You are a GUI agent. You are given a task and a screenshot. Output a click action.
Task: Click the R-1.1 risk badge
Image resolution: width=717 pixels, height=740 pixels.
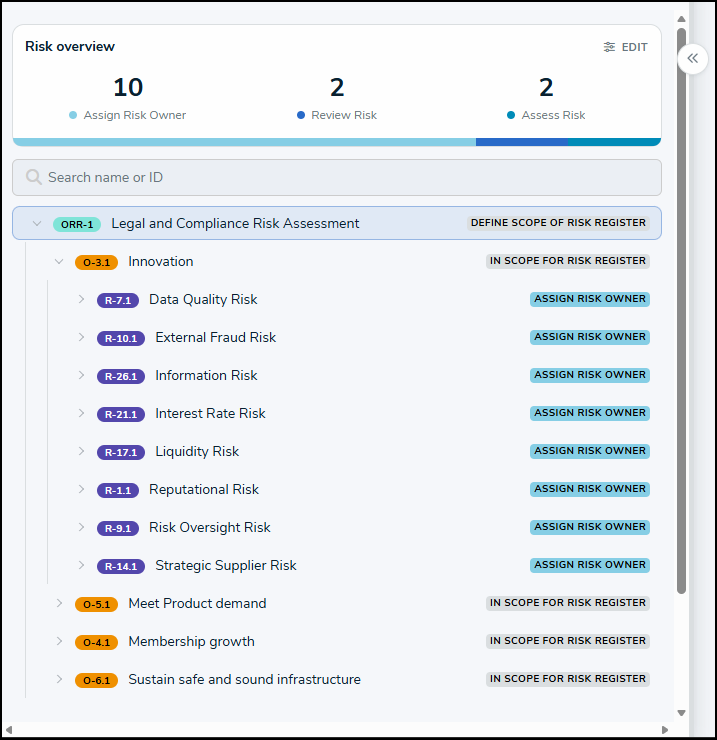point(118,490)
